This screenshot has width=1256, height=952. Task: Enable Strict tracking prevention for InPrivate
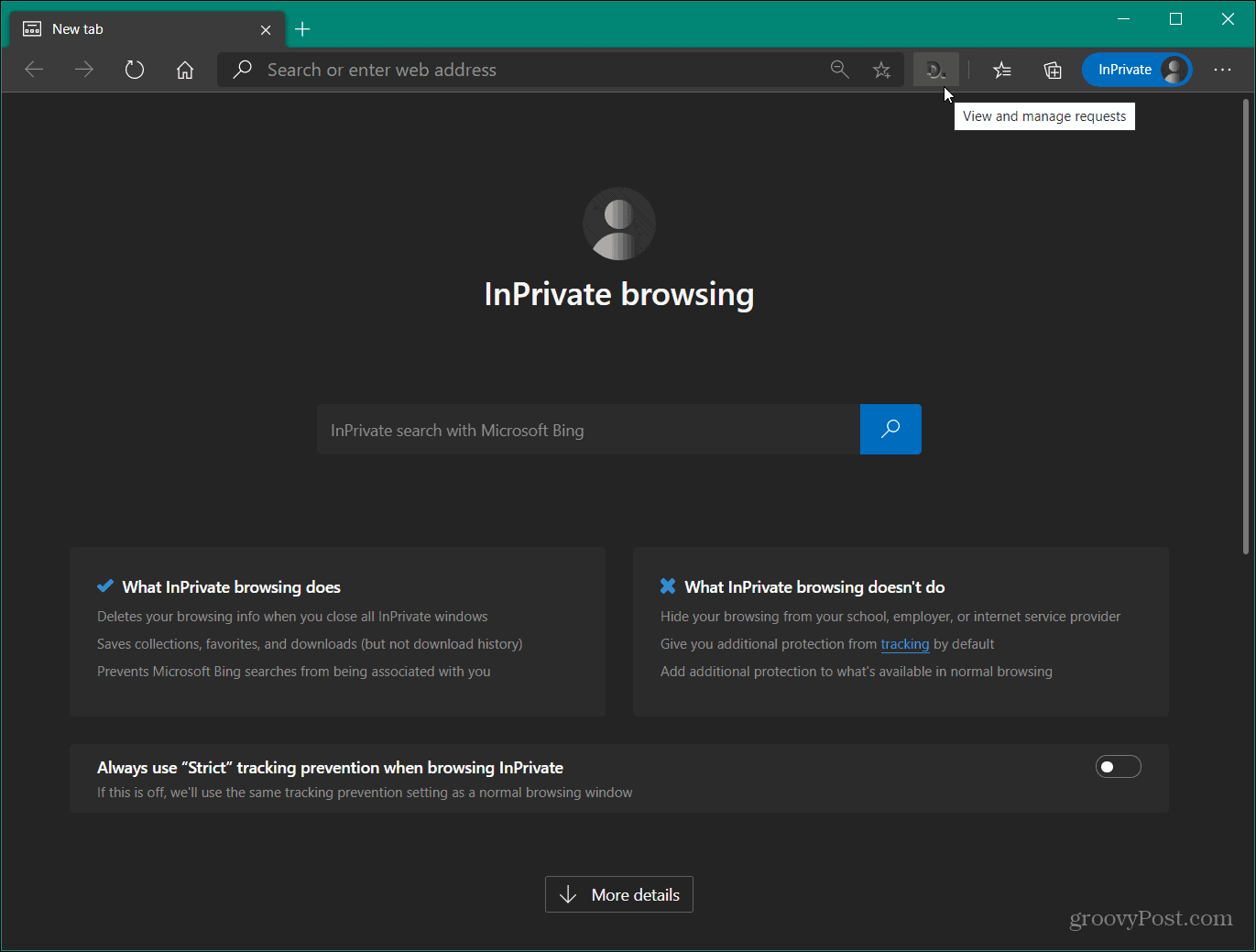(1118, 766)
